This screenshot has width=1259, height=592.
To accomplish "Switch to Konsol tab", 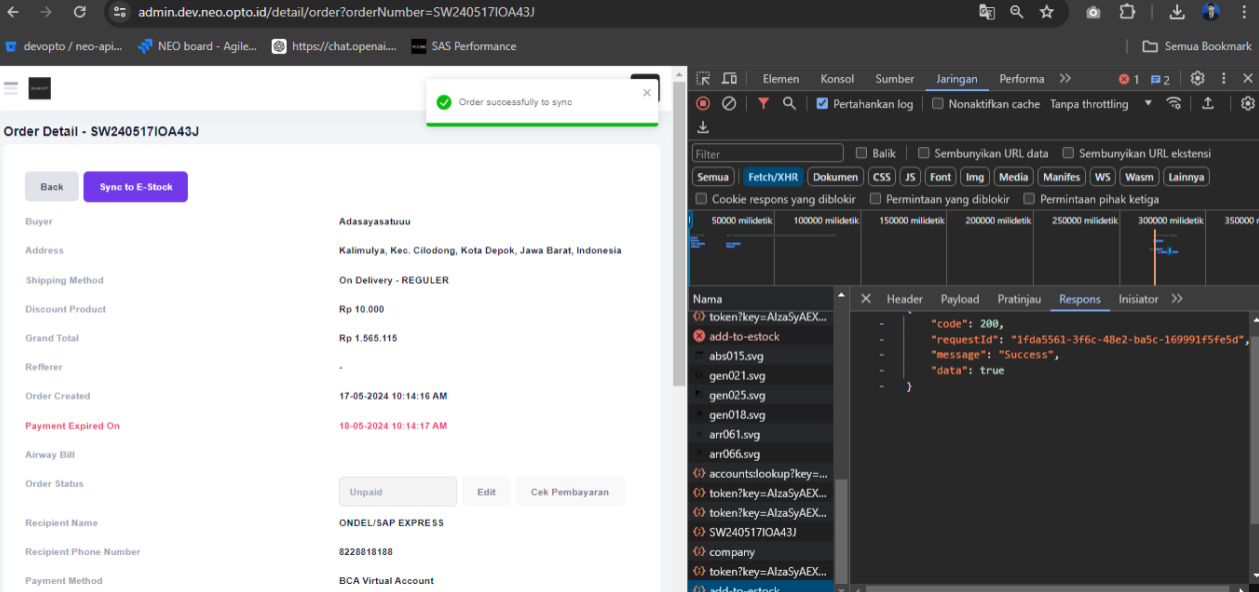I will coord(837,79).
